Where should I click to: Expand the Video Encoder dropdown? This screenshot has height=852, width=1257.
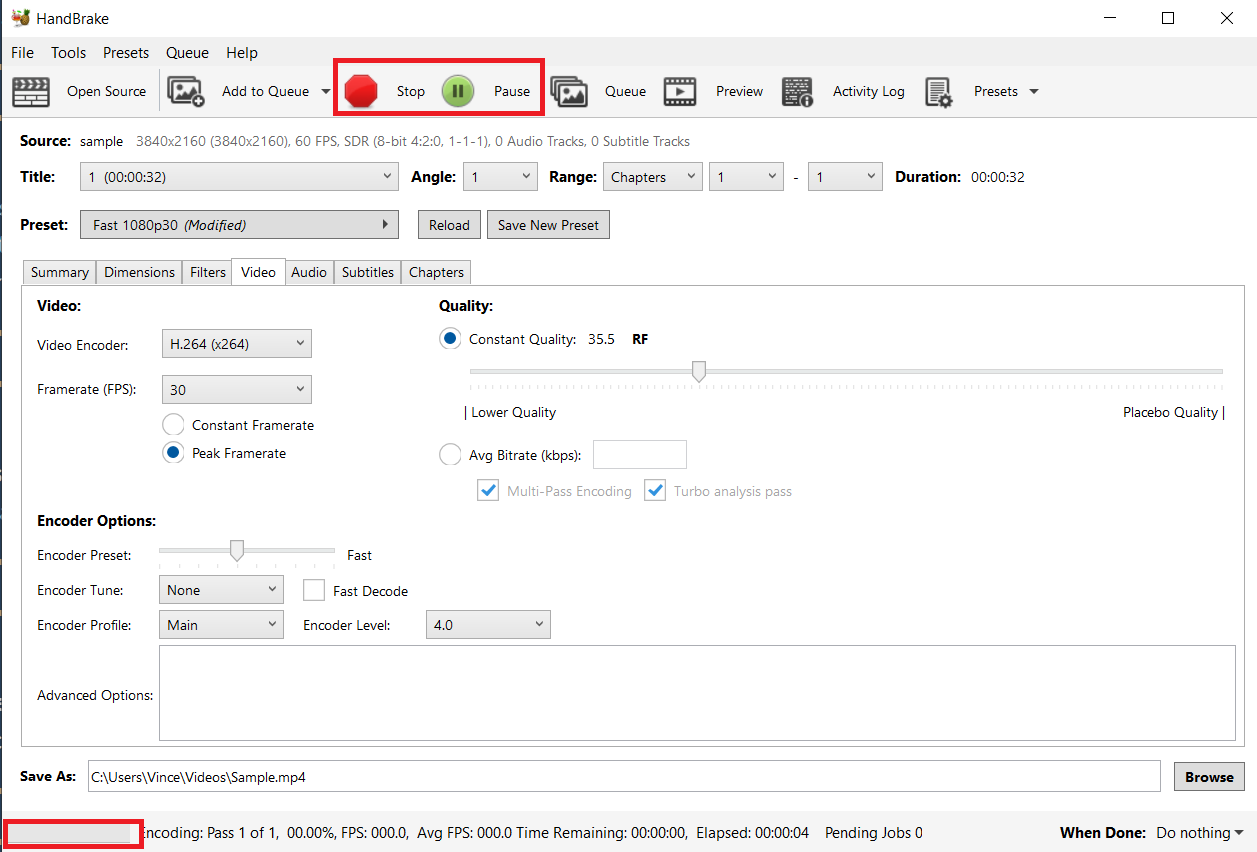(x=236, y=344)
